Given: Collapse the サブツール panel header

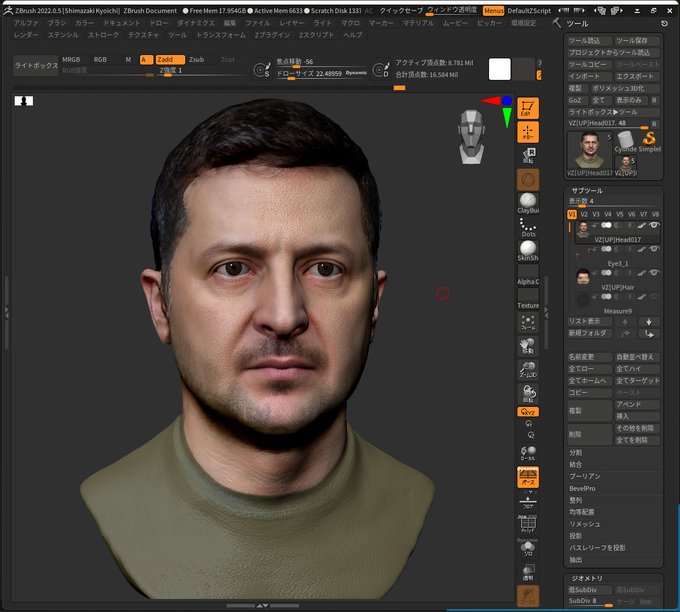Looking at the screenshot, I should 587,189.
